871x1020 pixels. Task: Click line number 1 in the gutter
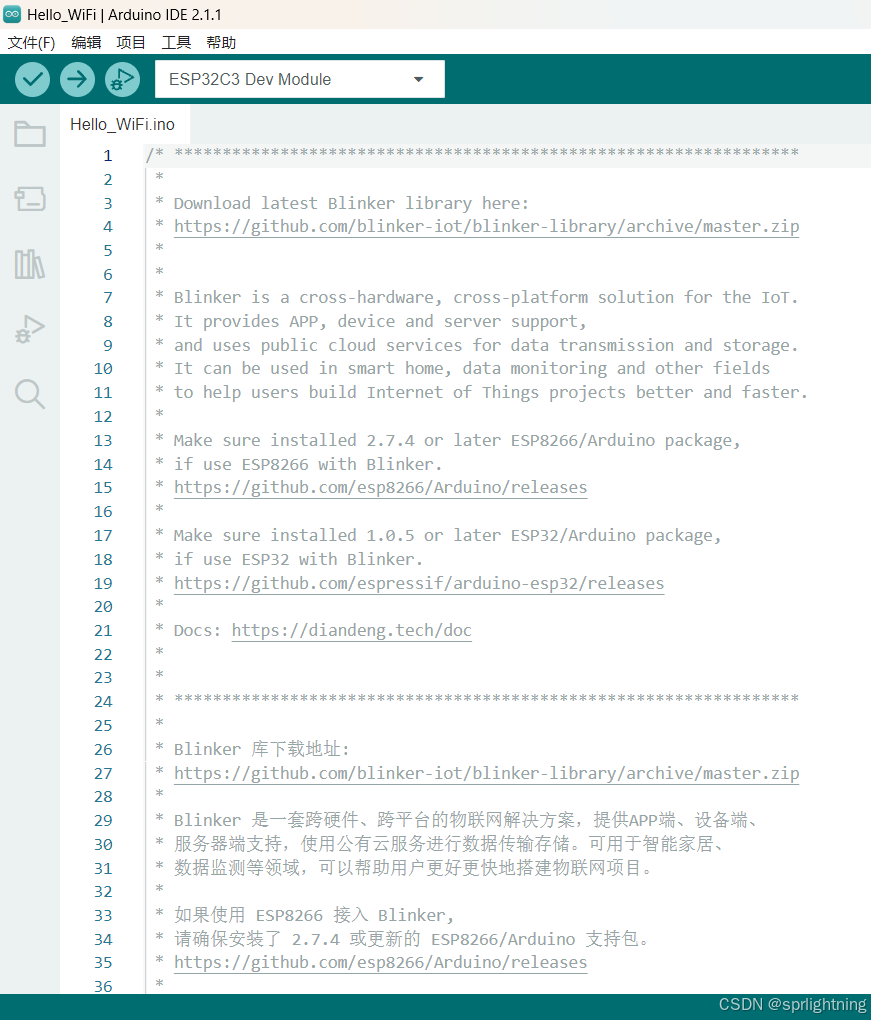pos(107,155)
